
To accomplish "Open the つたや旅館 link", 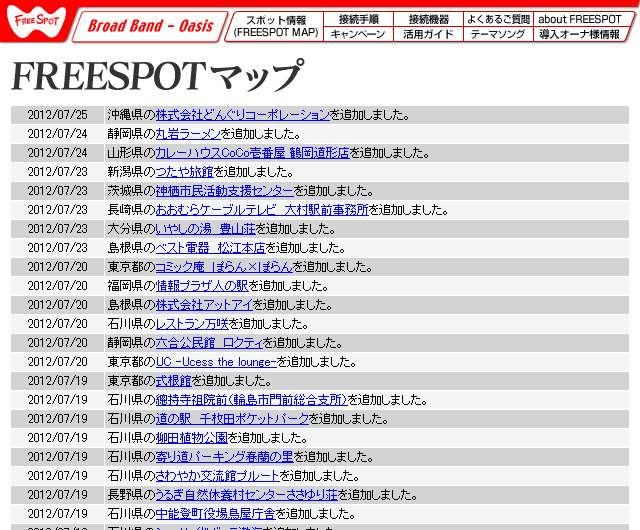I will [x=184, y=171].
